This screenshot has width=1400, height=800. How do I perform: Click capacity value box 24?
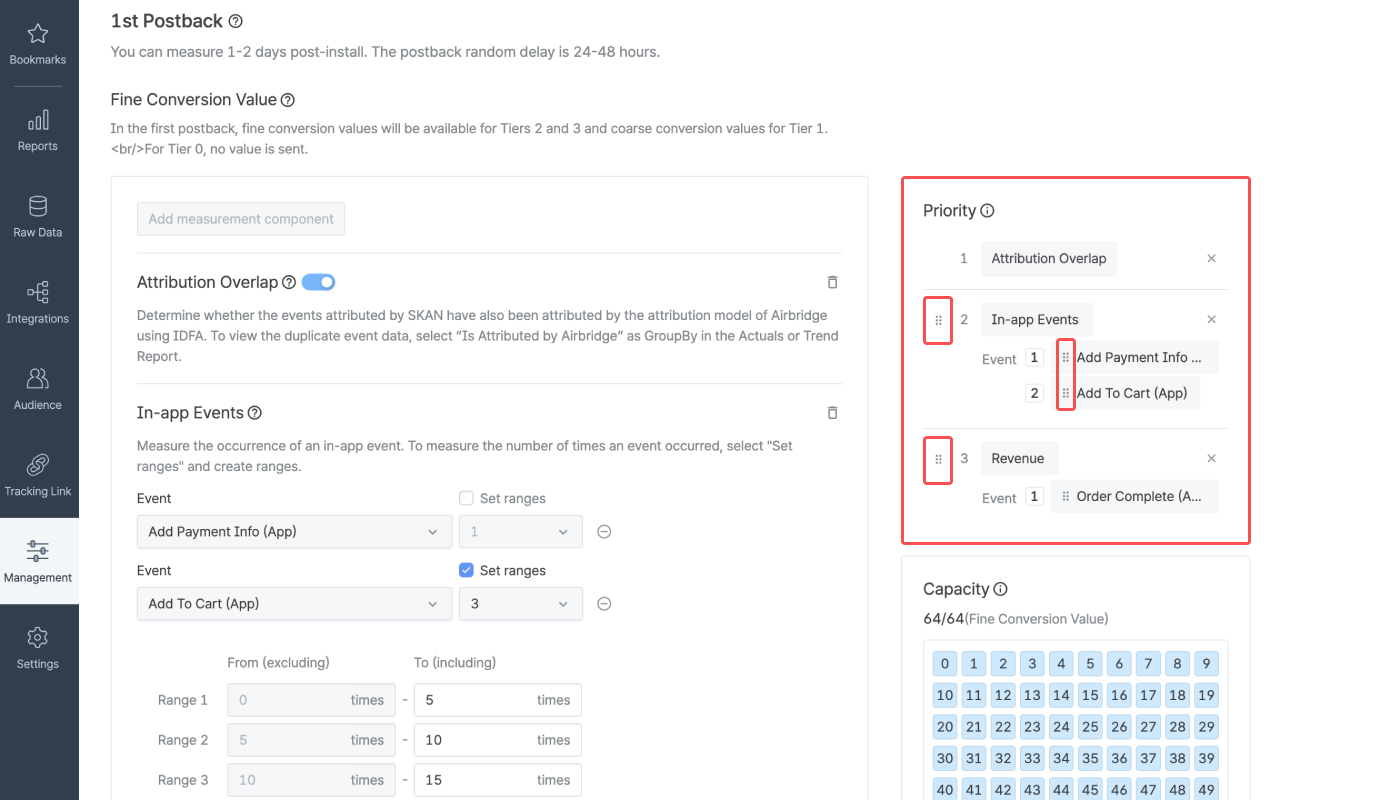[x=1061, y=728]
